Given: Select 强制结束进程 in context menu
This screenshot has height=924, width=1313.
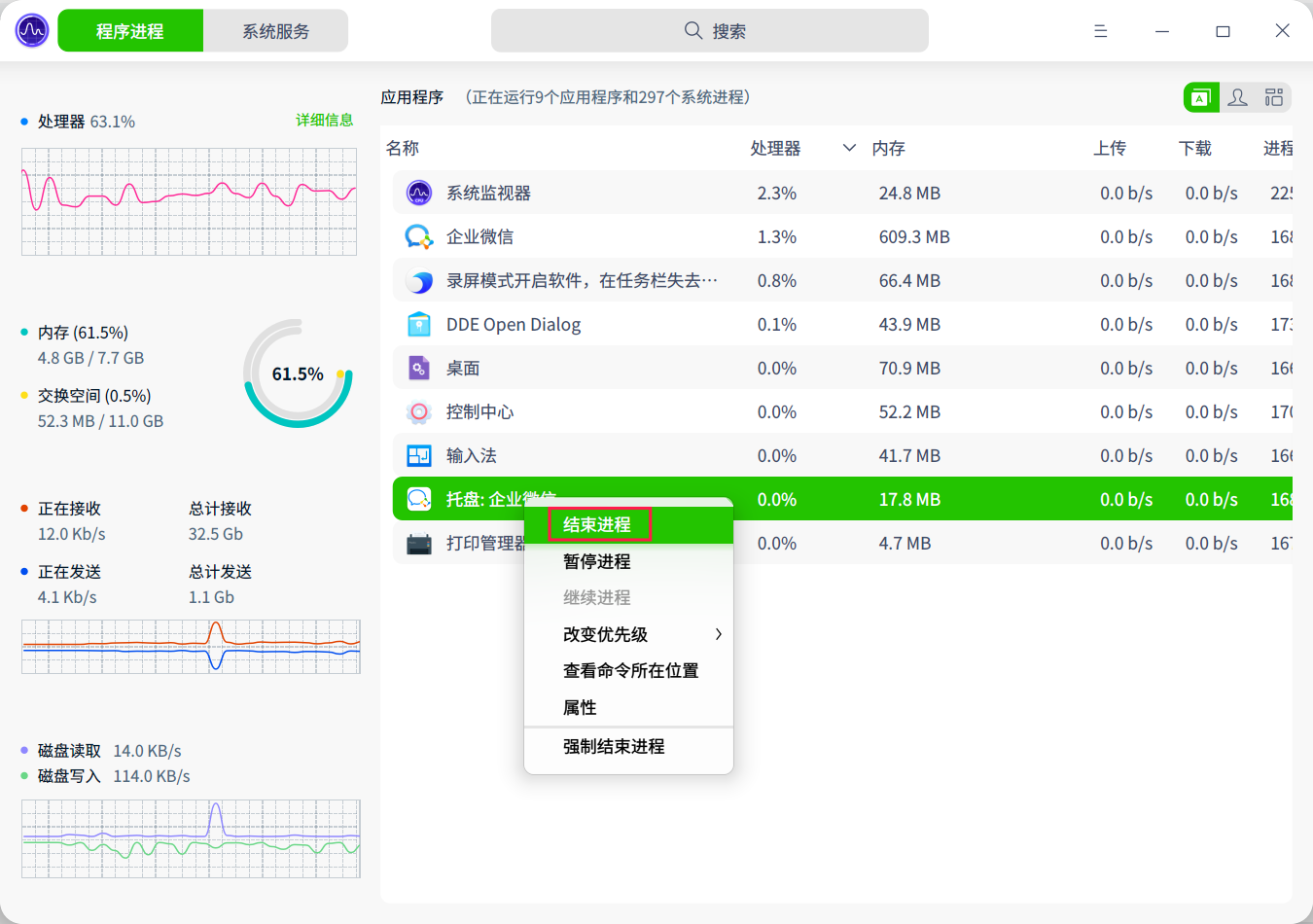Looking at the screenshot, I should [x=614, y=747].
